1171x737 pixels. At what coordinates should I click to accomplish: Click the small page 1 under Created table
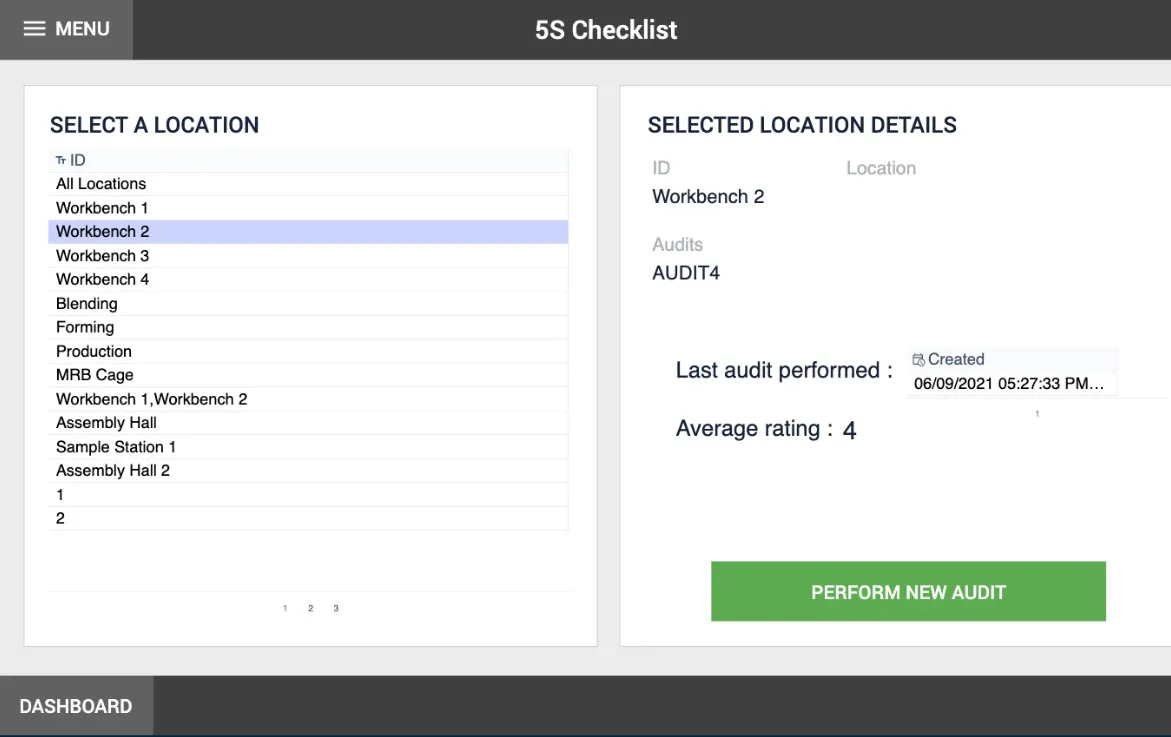(x=1037, y=414)
